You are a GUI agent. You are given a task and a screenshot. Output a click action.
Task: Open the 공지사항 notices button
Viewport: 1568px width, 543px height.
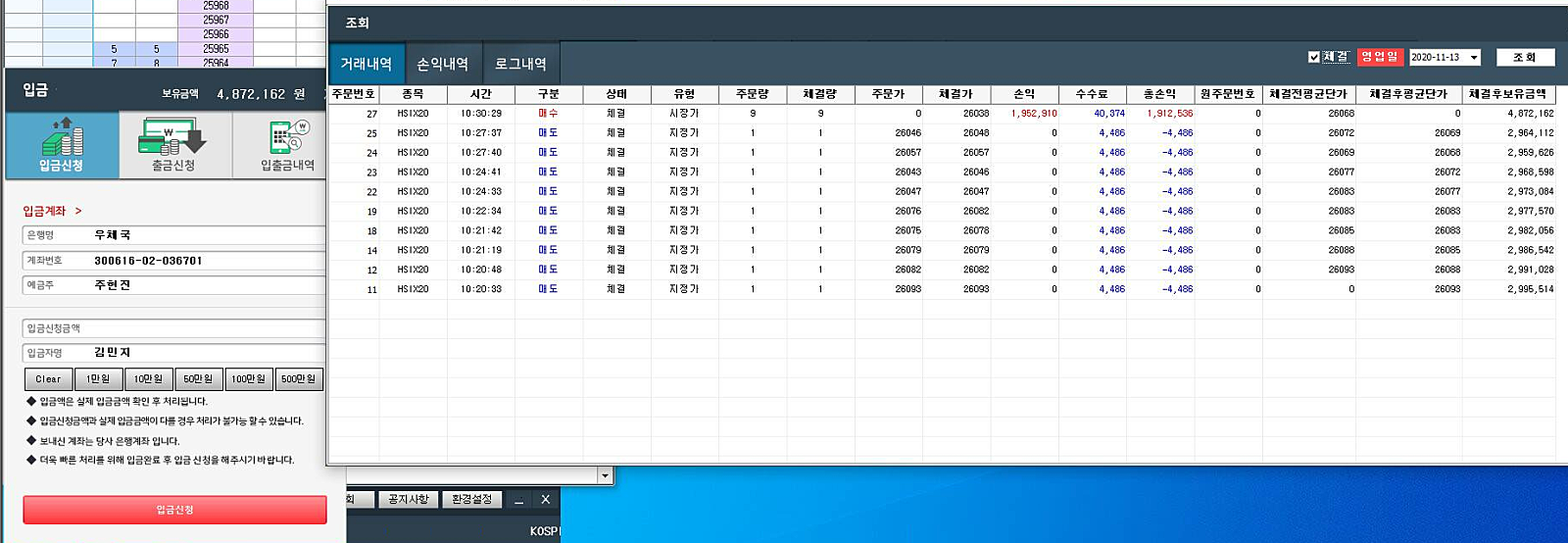(x=408, y=500)
